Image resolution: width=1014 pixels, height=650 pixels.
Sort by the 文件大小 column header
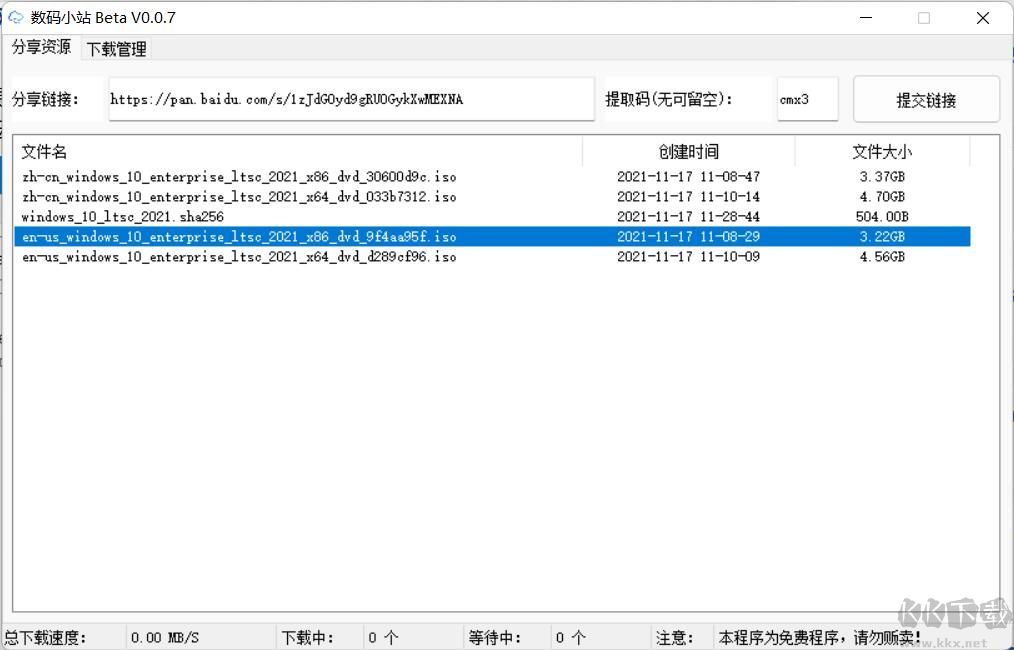[x=881, y=151]
